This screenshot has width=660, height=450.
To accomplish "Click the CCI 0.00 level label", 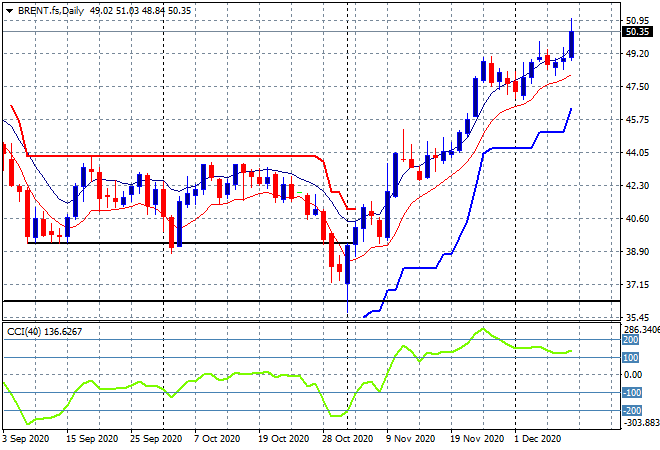I will click(633, 375).
